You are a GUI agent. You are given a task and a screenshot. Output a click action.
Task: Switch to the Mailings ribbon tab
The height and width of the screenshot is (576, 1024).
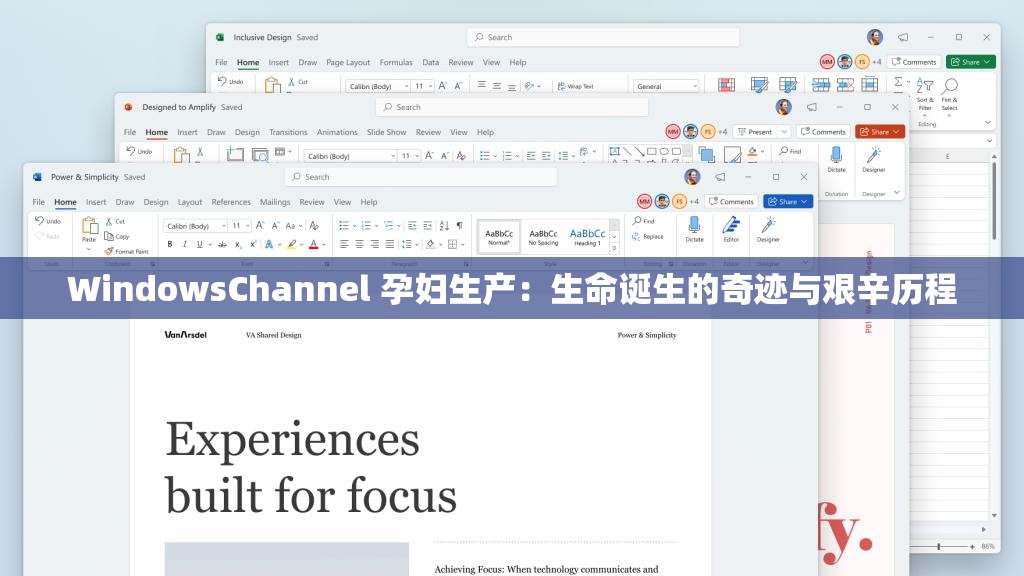(275, 201)
